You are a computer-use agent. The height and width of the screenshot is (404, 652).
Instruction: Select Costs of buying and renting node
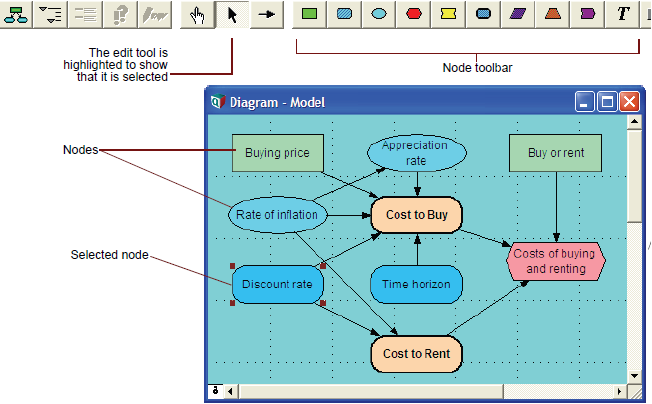click(x=556, y=261)
